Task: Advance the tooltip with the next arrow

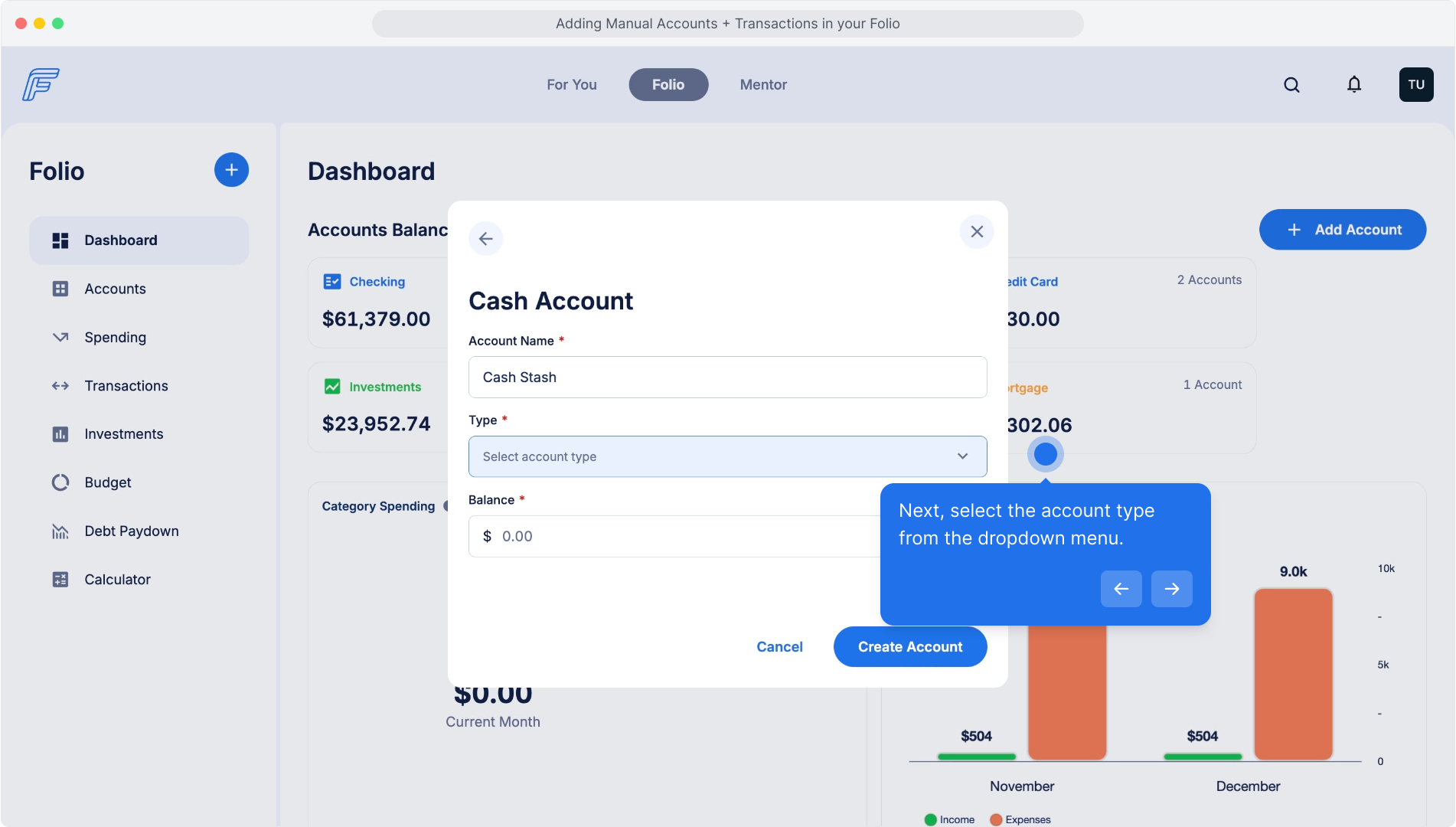Action: (1171, 589)
